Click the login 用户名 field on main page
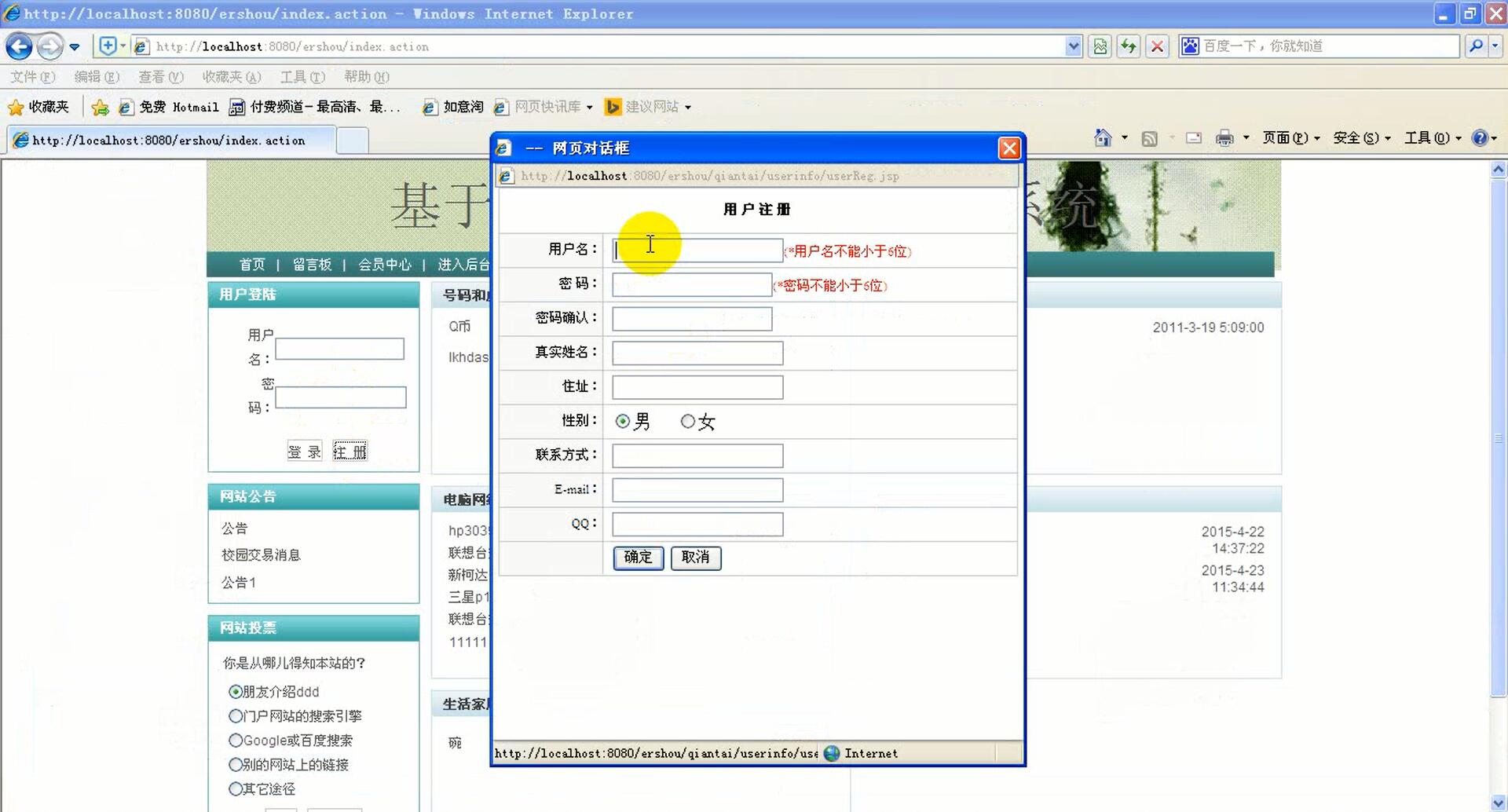The width and height of the screenshot is (1508, 812). tap(339, 349)
